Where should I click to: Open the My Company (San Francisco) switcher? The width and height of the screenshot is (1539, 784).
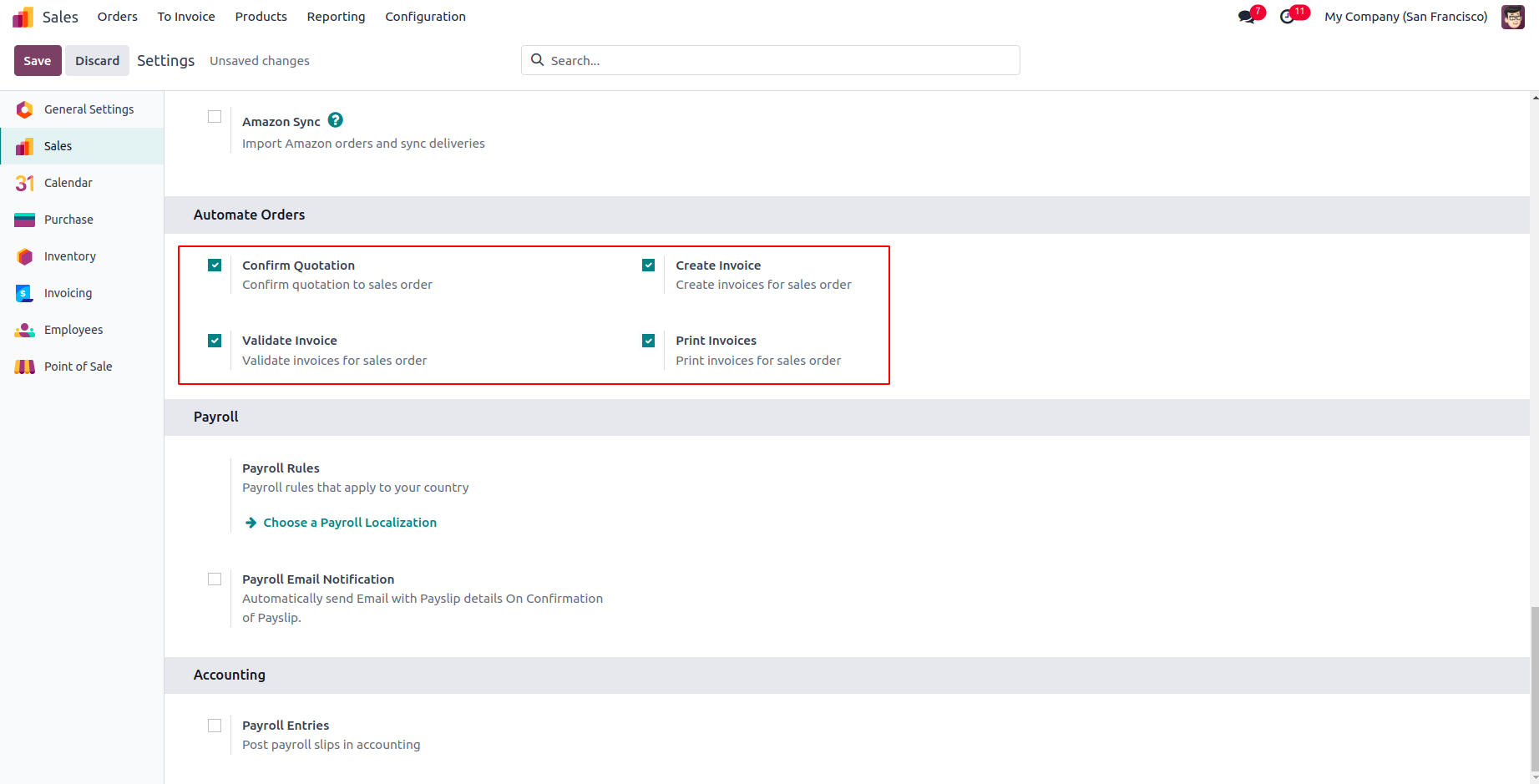click(1405, 17)
